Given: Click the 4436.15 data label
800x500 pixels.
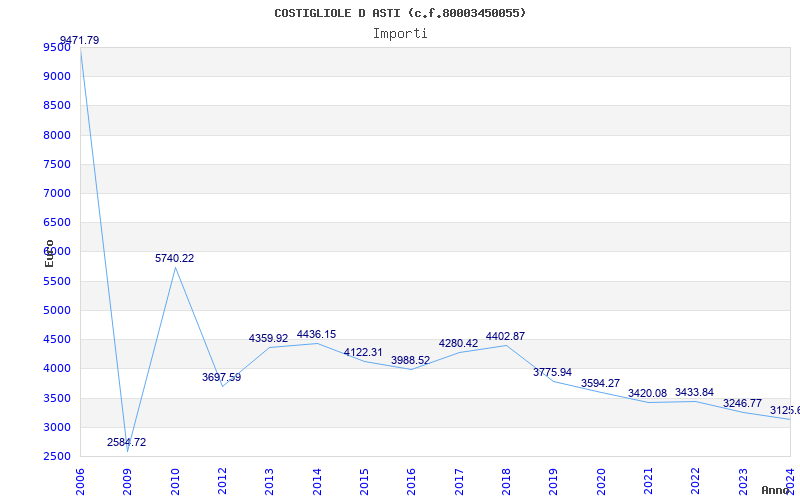Looking at the screenshot, I should 316,334.
